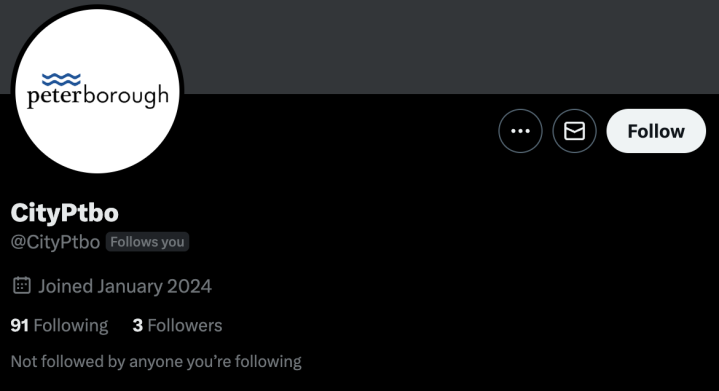This screenshot has width=719, height=391.
Task: Open the 3 Followers list
Action: (x=177, y=325)
